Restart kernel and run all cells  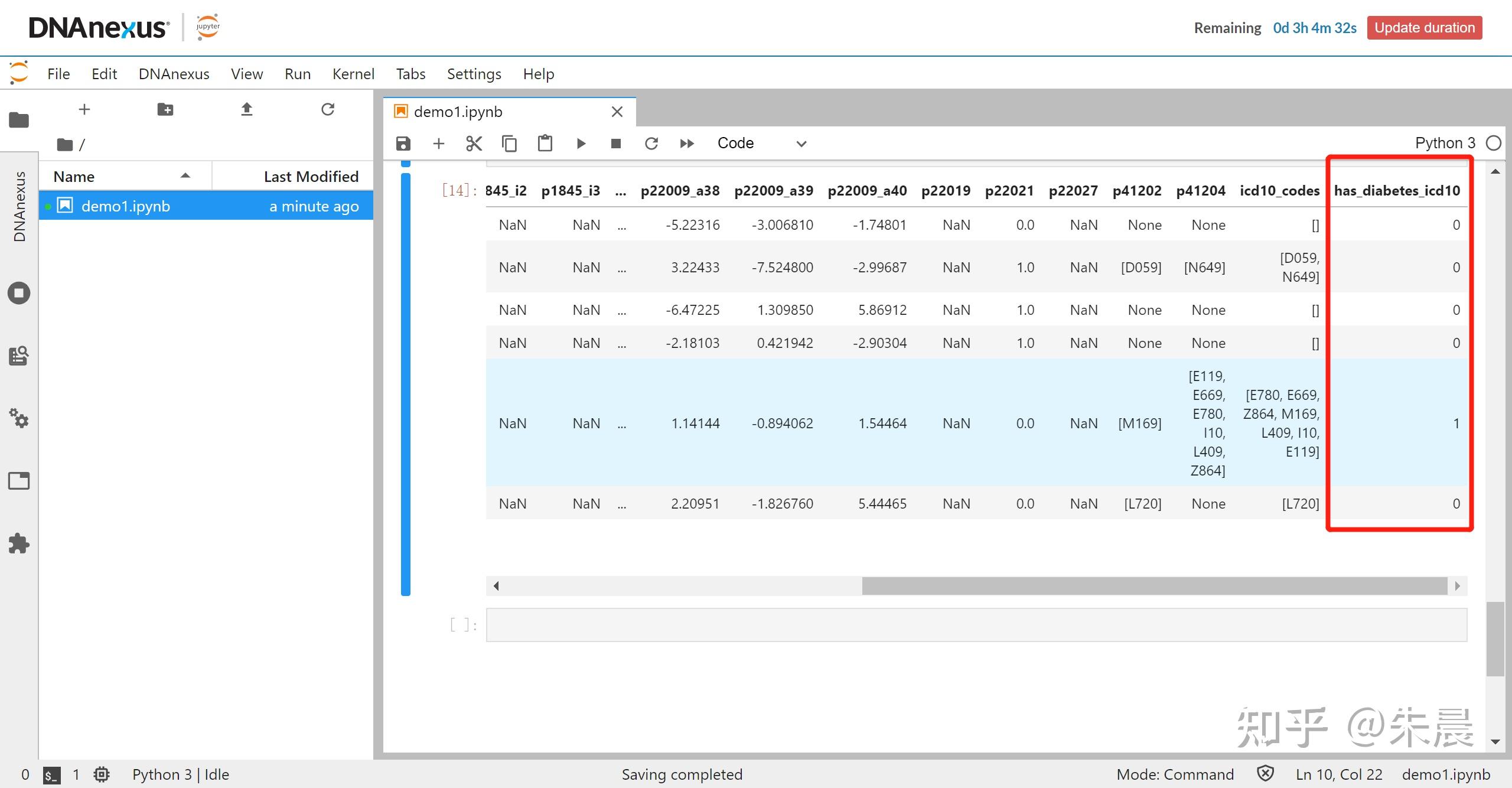[687, 144]
